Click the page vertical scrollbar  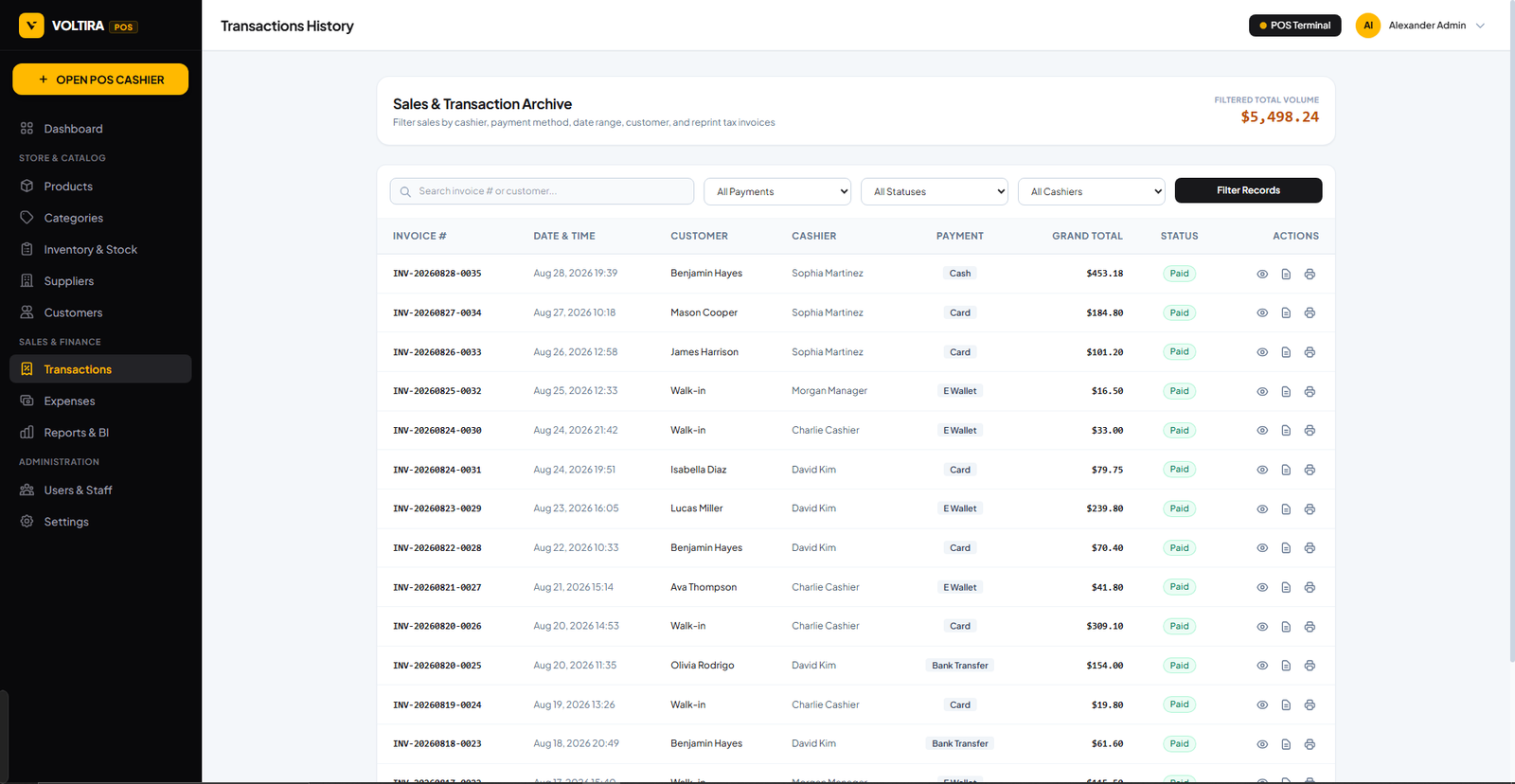(1510, 331)
